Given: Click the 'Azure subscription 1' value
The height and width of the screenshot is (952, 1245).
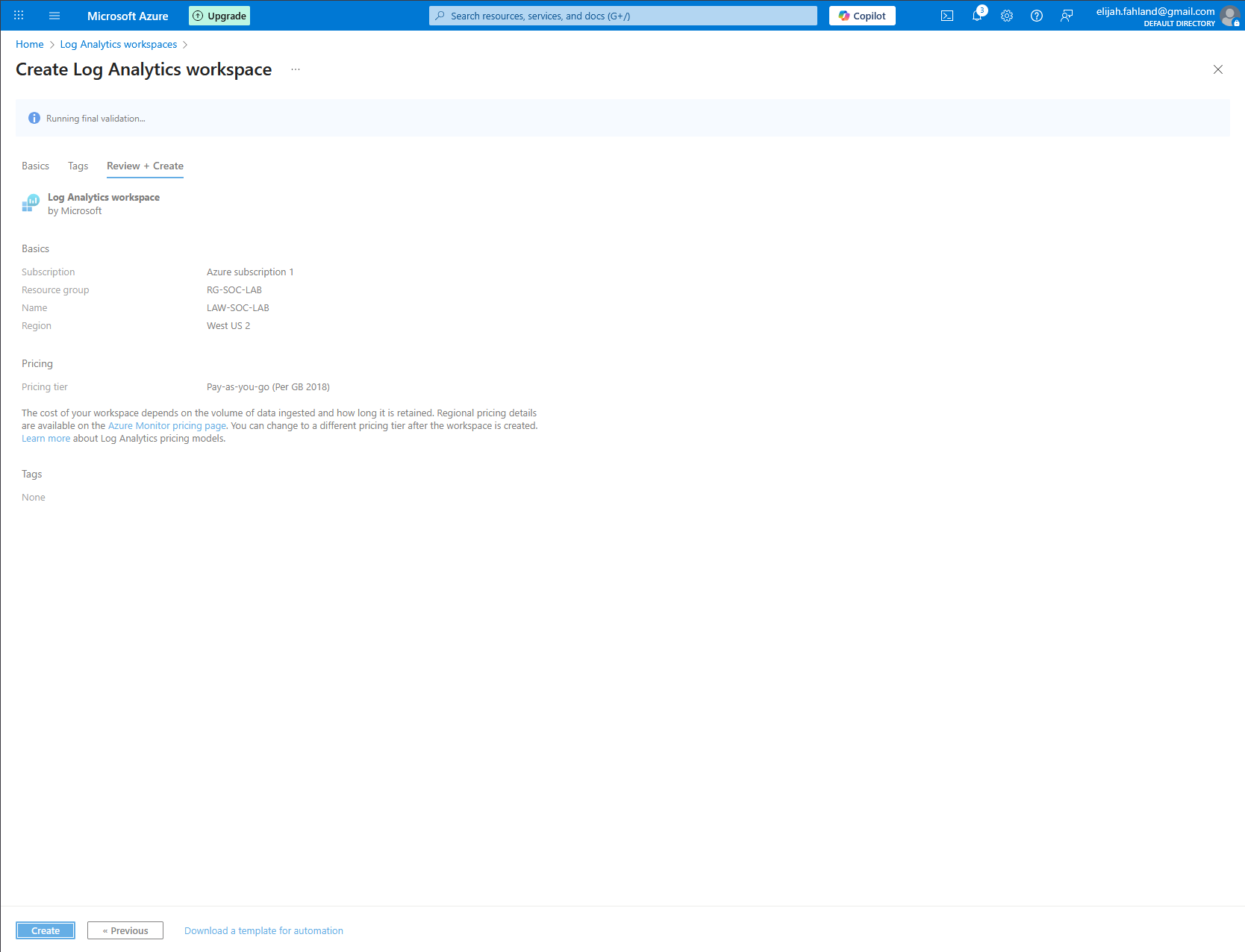Looking at the screenshot, I should [250, 272].
